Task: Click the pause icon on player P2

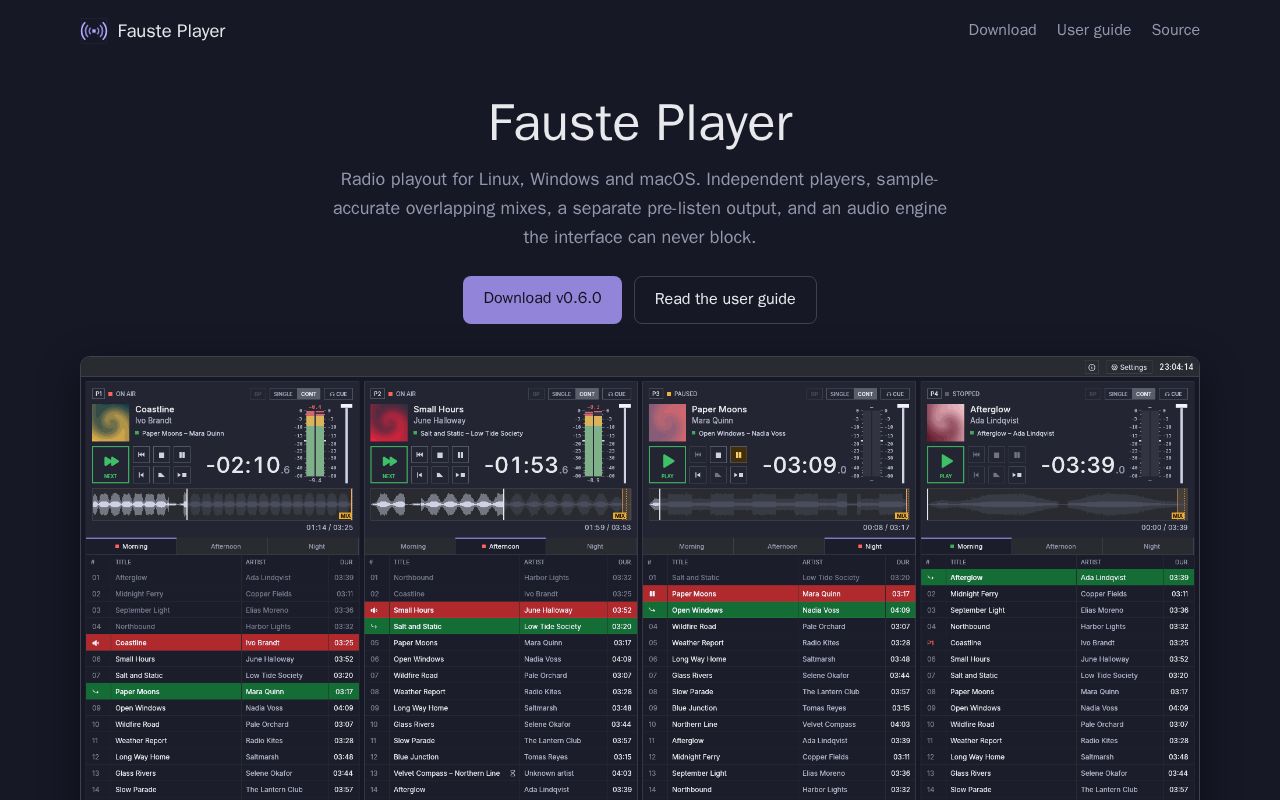Action: pyautogui.click(x=460, y=455)
